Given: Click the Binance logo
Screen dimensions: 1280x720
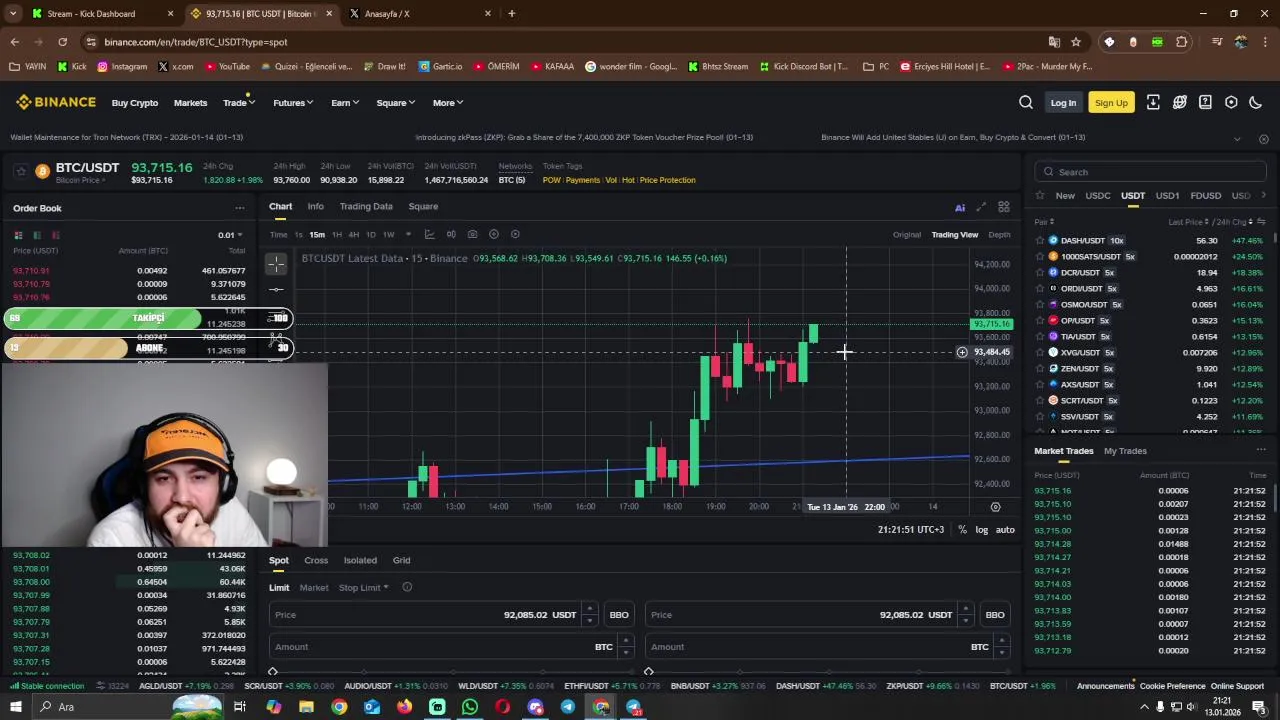Looking at the screenshot, I should point(56,102).
